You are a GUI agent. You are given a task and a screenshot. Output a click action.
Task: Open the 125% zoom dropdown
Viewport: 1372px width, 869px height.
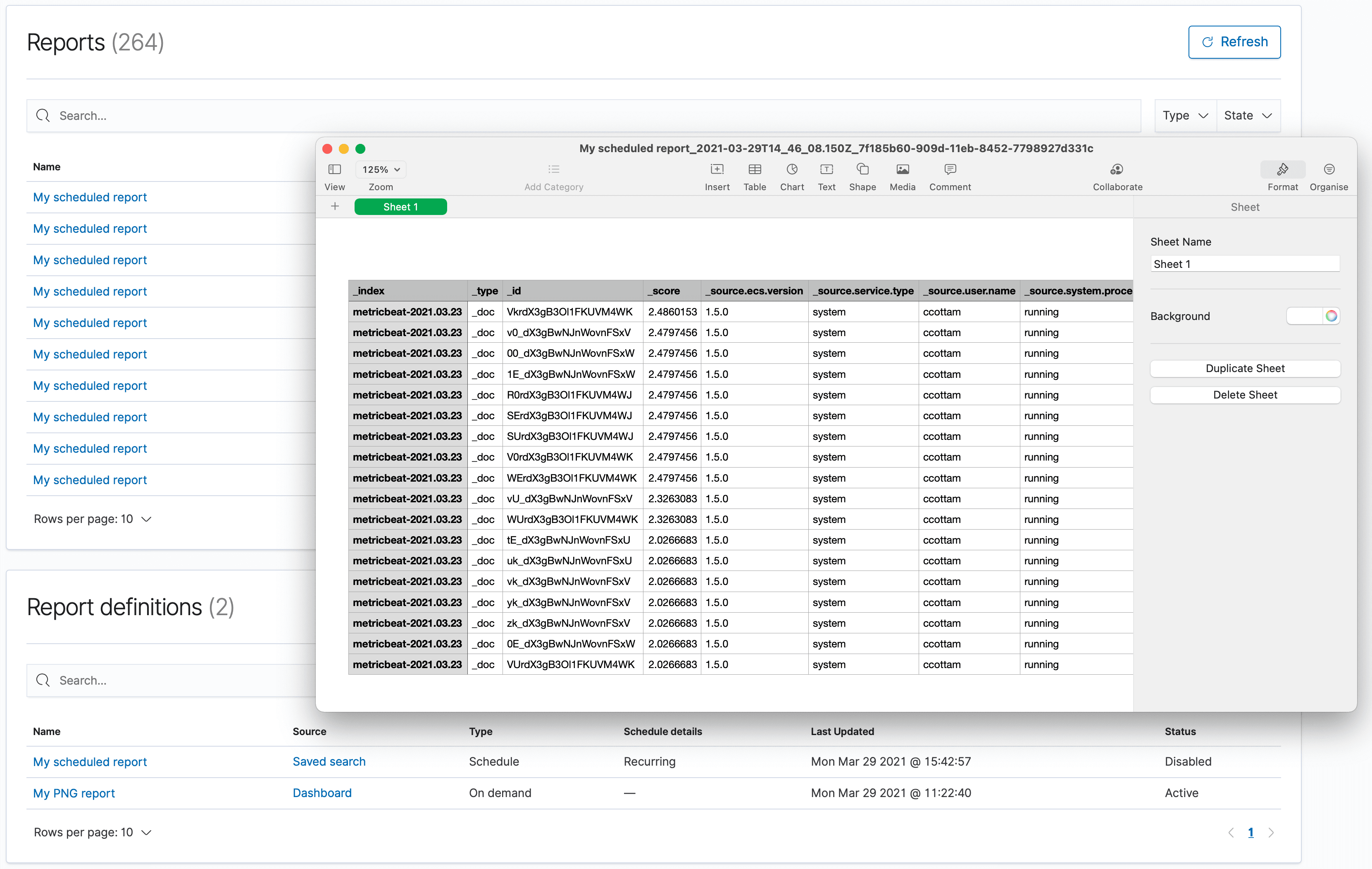(x=380, y=169)
